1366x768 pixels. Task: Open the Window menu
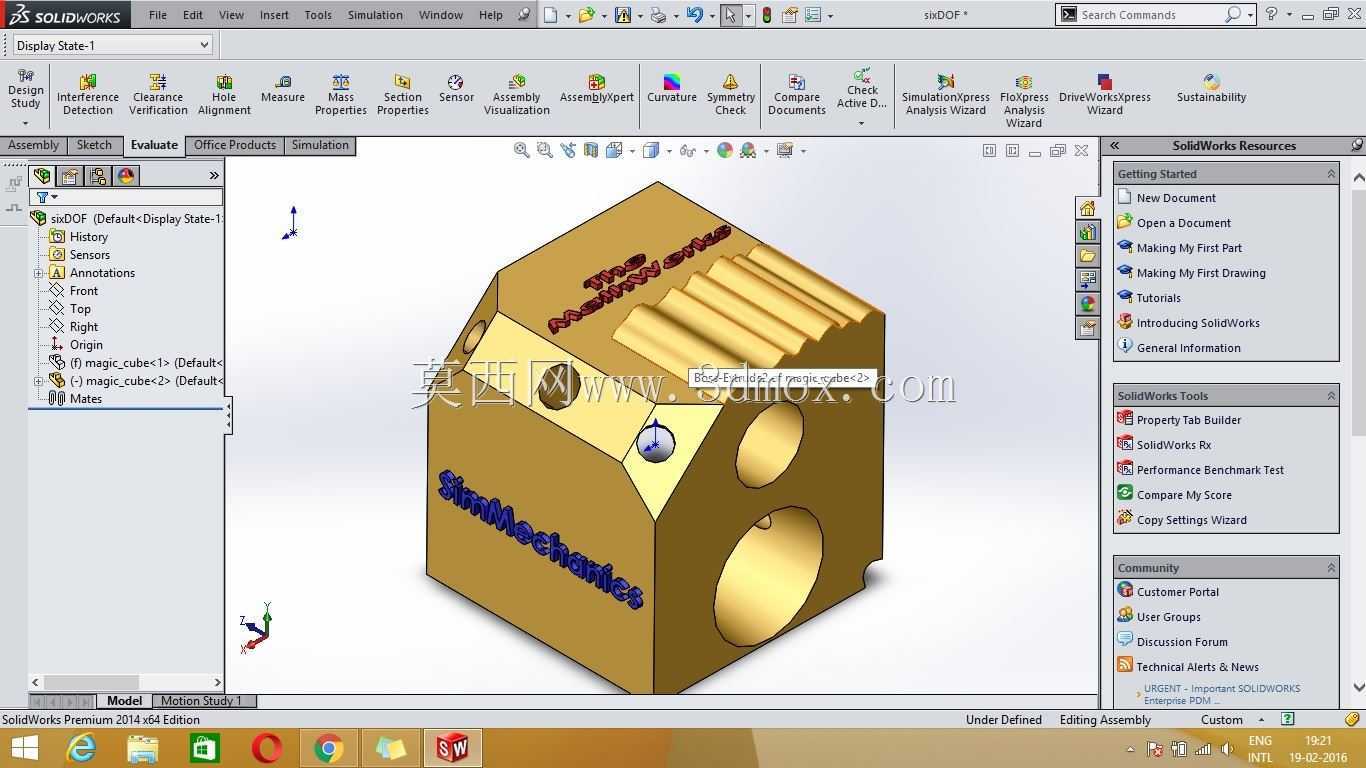(441, 15)
